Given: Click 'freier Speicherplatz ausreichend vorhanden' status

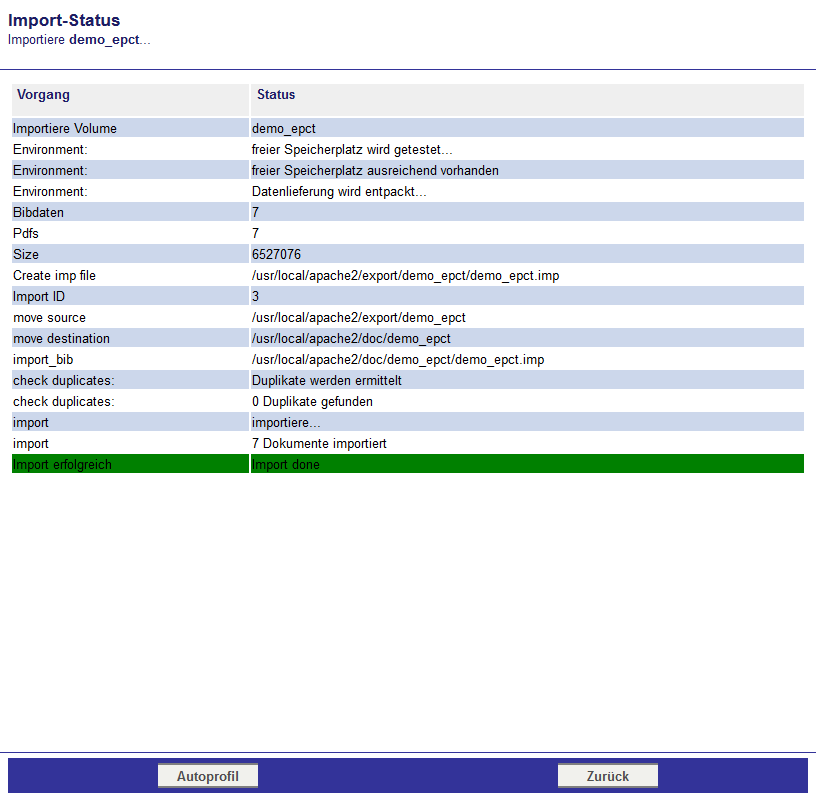Looking at the screenshot, I should coord(375,170).
